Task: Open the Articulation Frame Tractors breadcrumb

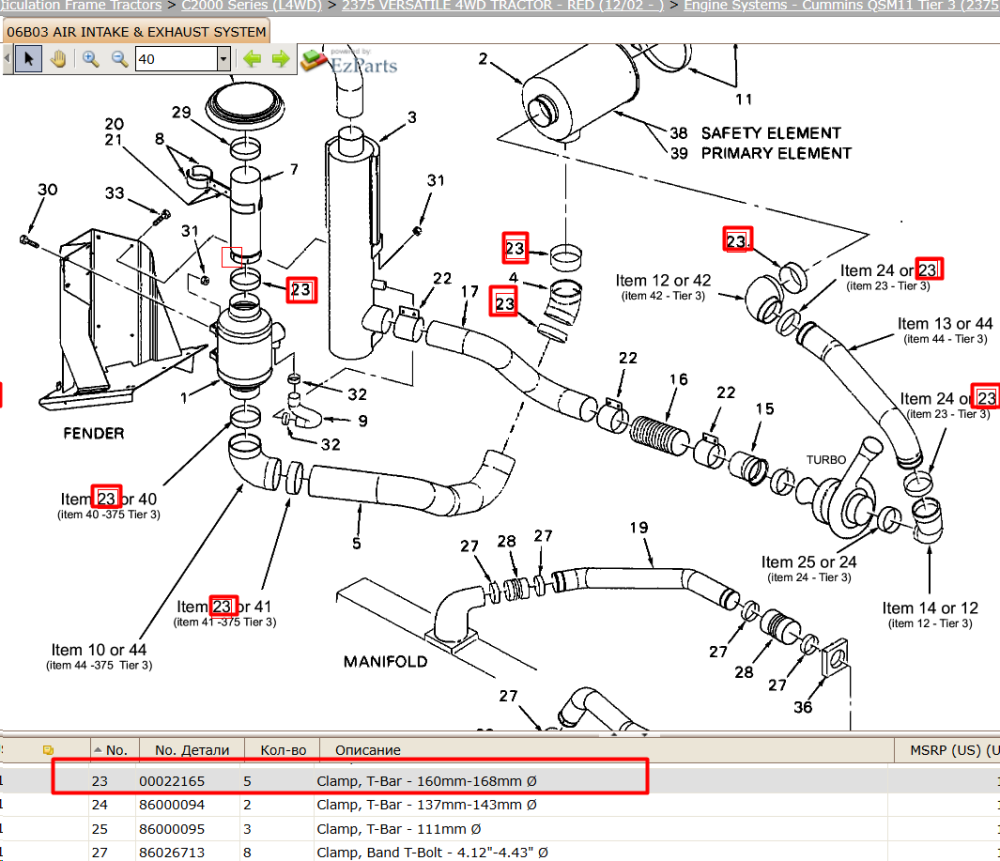Action: coord(81,6)
